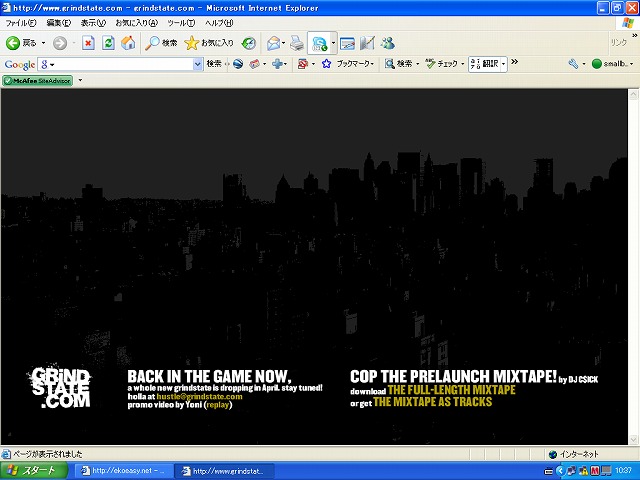Open the Search (検索) magnifier in IE toolbar
The image size is (640, 480).
point(161,43)
